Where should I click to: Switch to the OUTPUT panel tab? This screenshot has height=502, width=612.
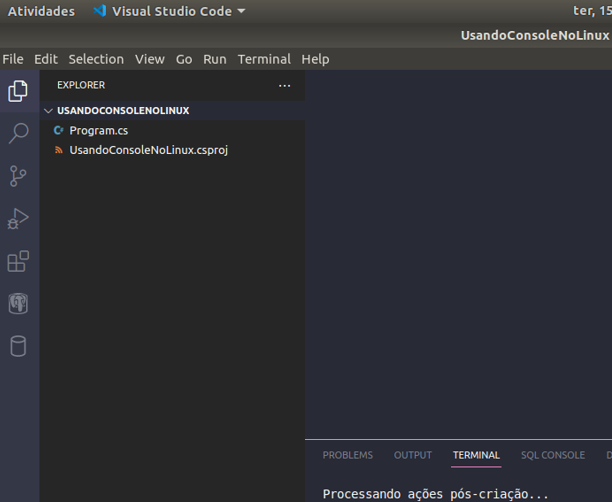[x=413, y=455]
